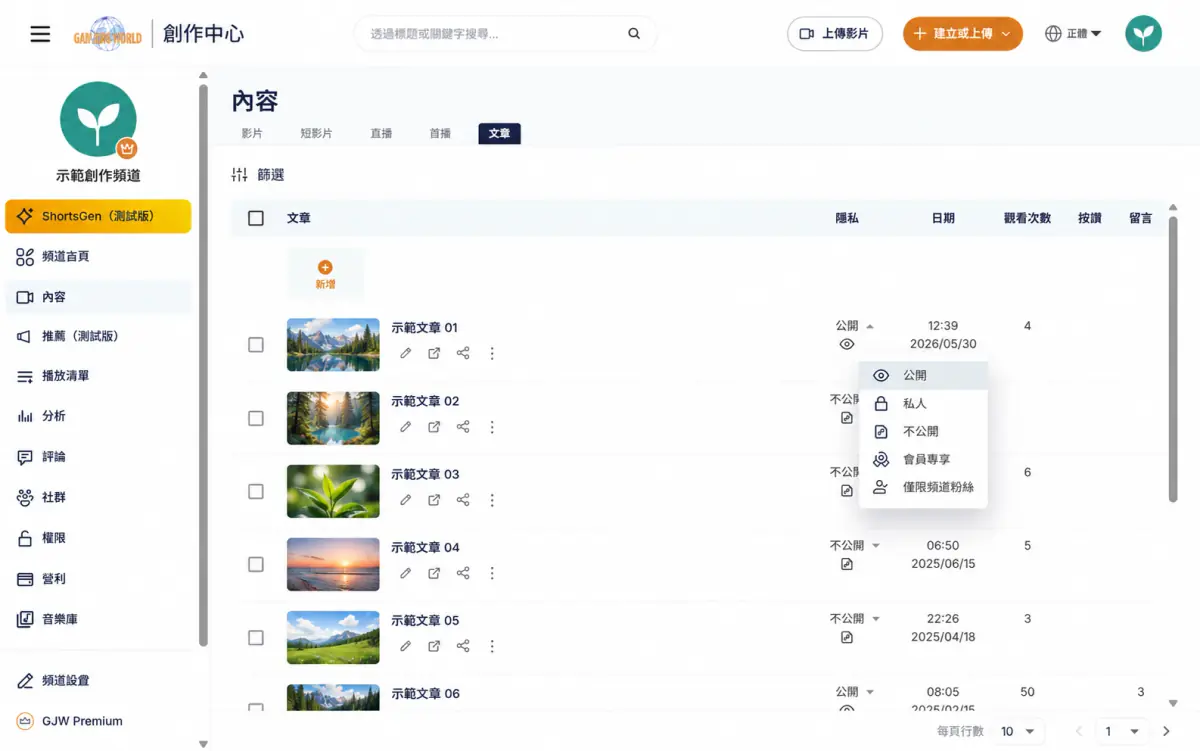Check the box for 示範文章 01

[x=256, y=345]
